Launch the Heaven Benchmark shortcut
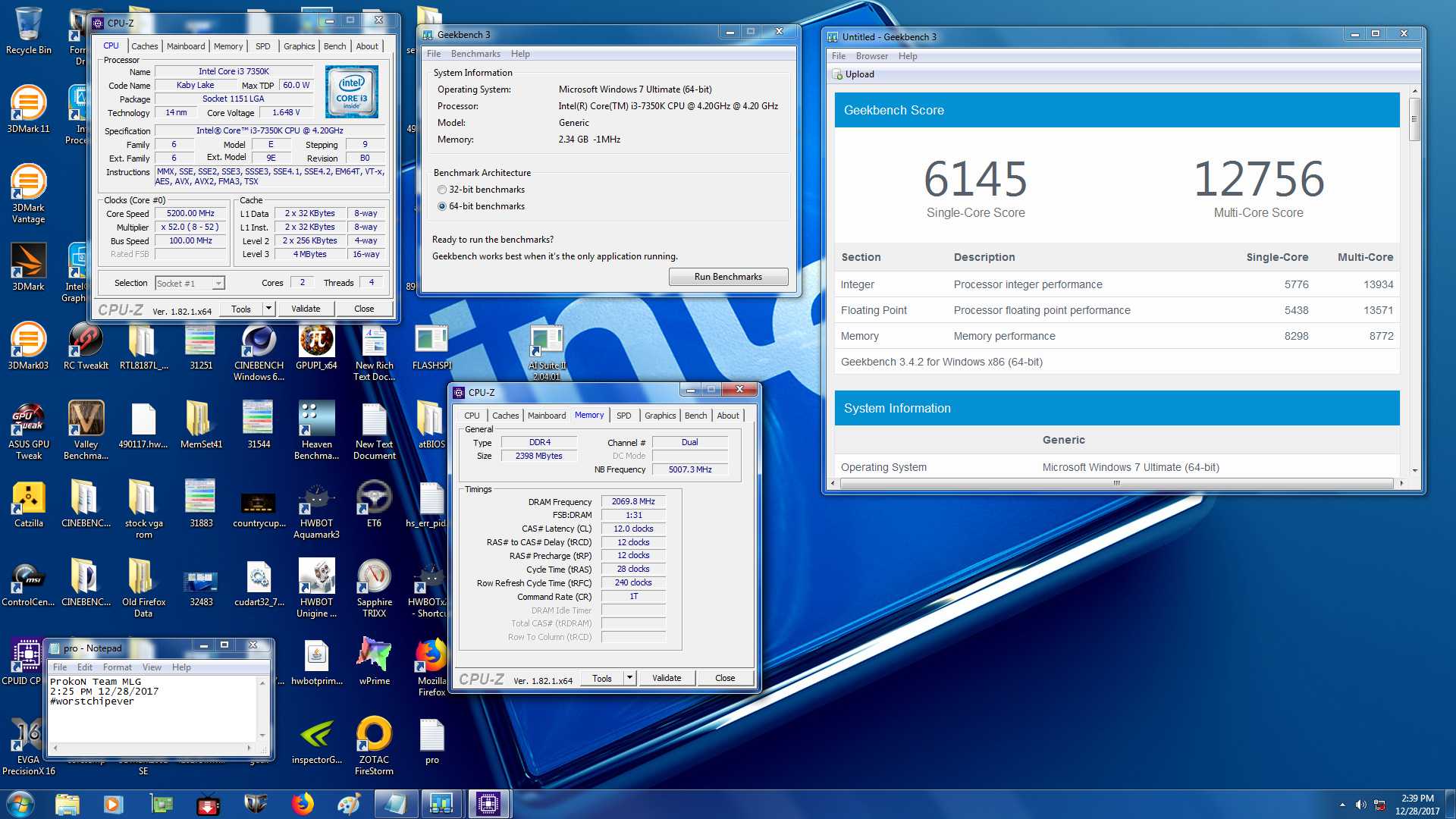The height and width of the screenshot is (819, 1456). [x=316, y=431]
